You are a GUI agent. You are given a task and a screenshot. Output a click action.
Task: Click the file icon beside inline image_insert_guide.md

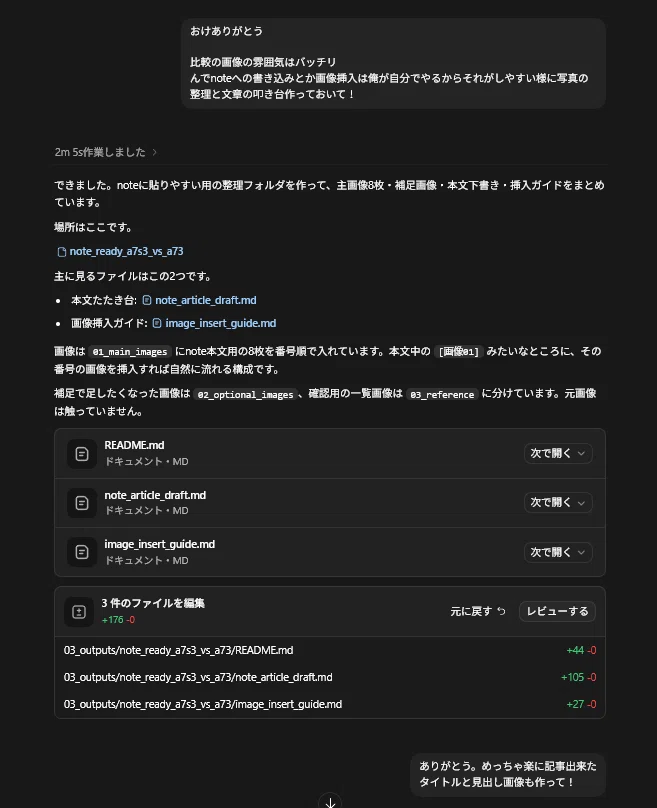pos(157,324)
